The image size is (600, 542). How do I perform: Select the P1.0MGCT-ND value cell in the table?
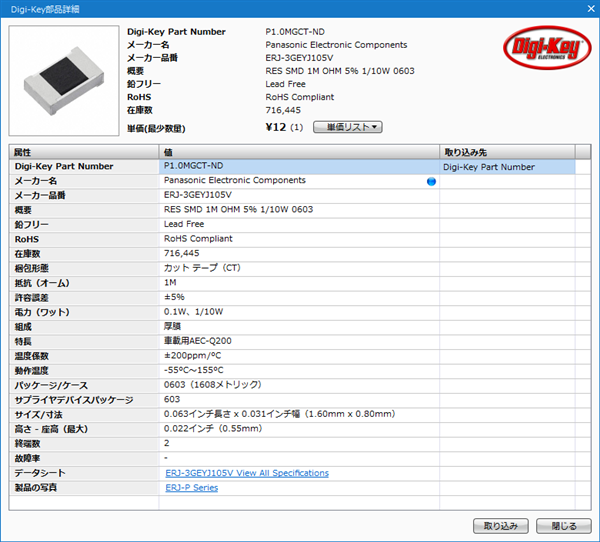point(299,167)
